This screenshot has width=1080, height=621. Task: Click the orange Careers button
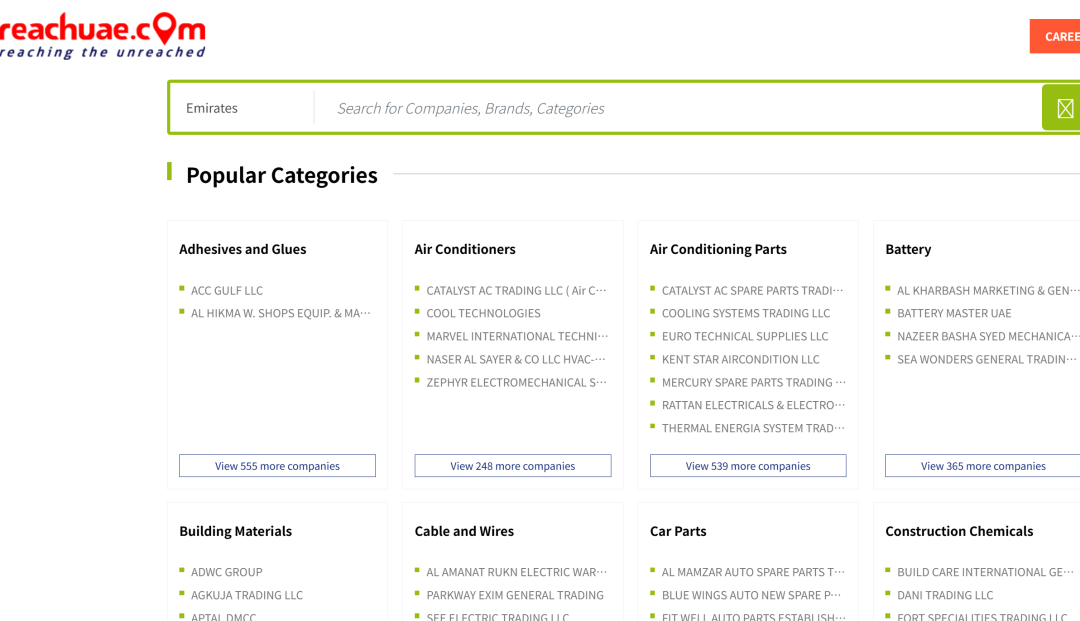click(x=1058, y=37)
